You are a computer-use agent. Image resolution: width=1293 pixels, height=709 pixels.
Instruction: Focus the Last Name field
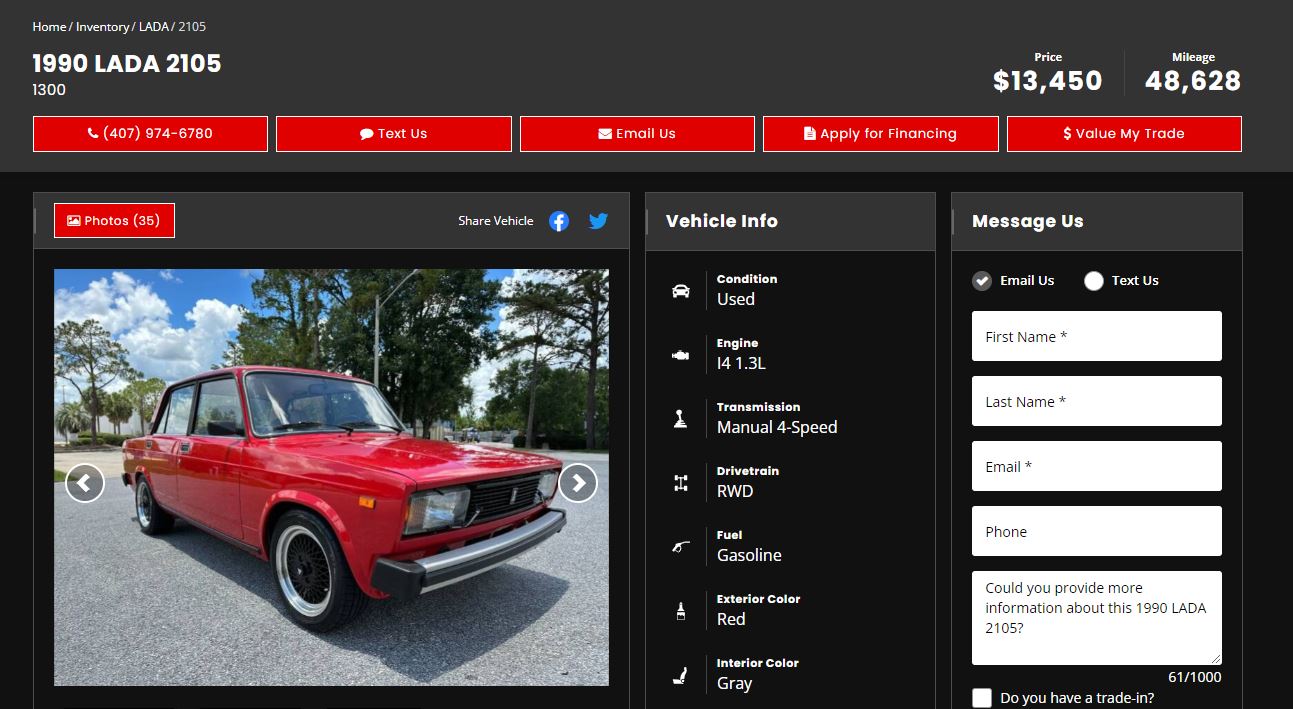coord(1097,401)
